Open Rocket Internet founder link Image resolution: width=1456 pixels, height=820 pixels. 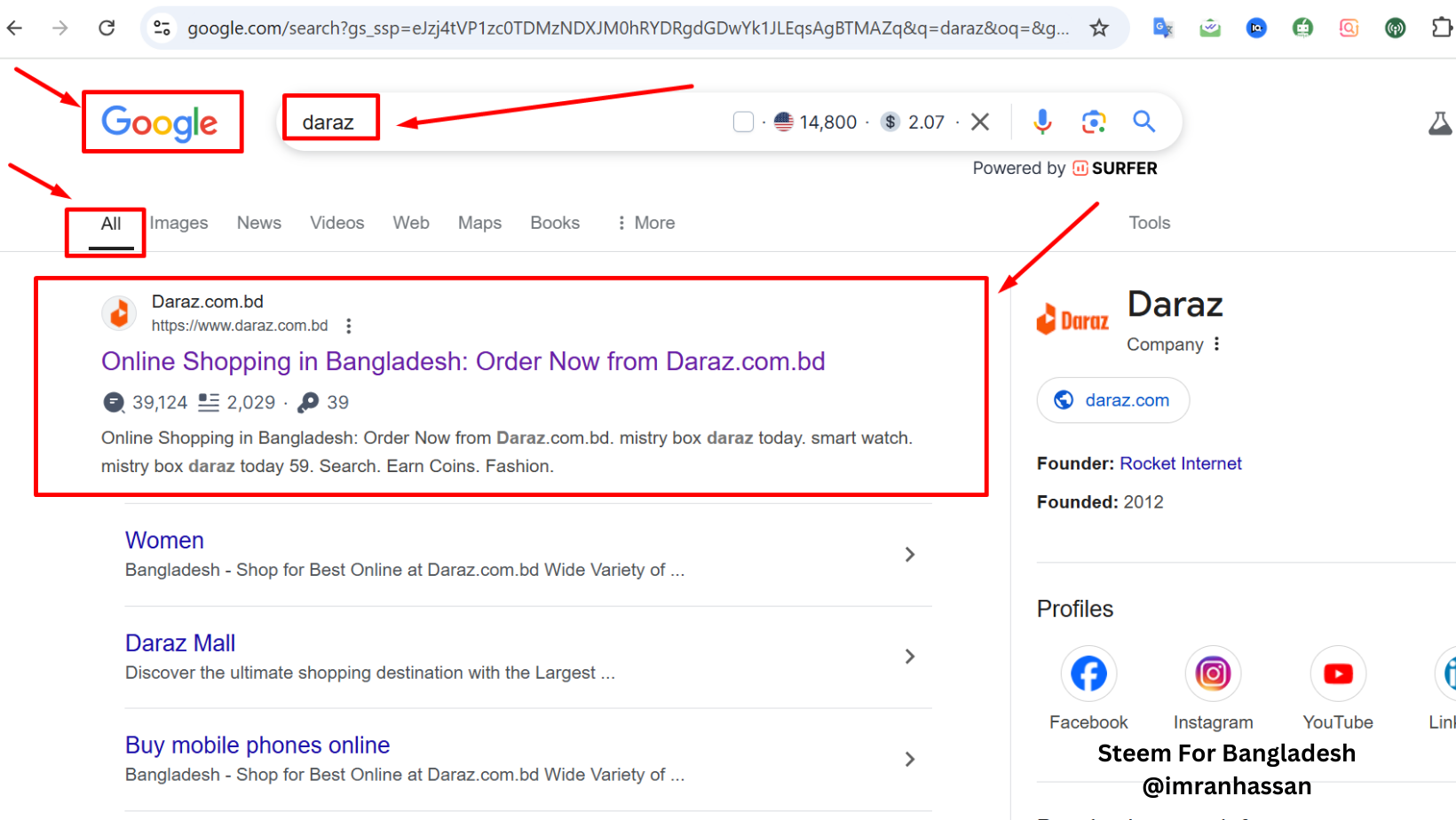click(1181, 464)
